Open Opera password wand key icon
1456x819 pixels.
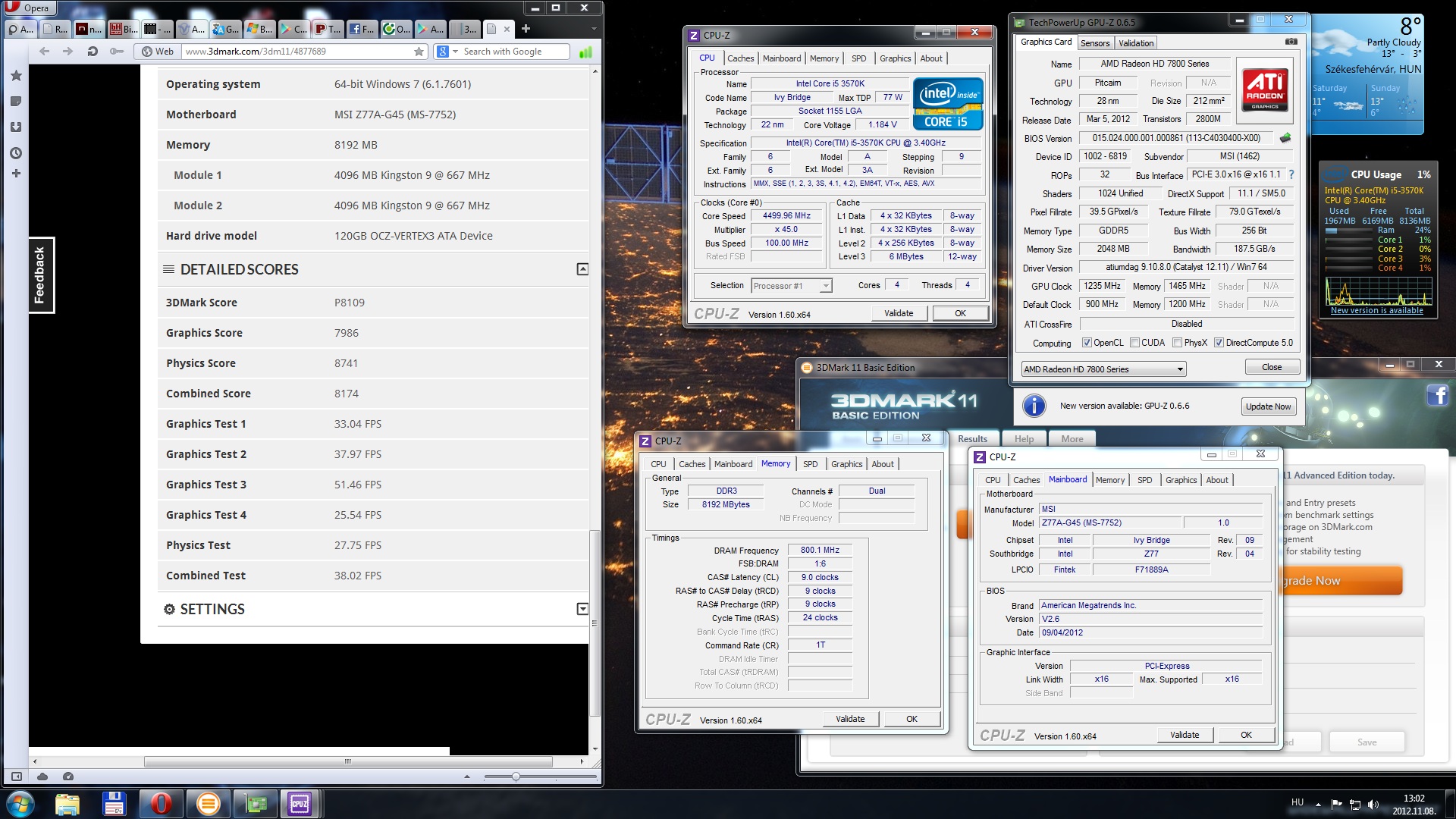tap(116, 52)
